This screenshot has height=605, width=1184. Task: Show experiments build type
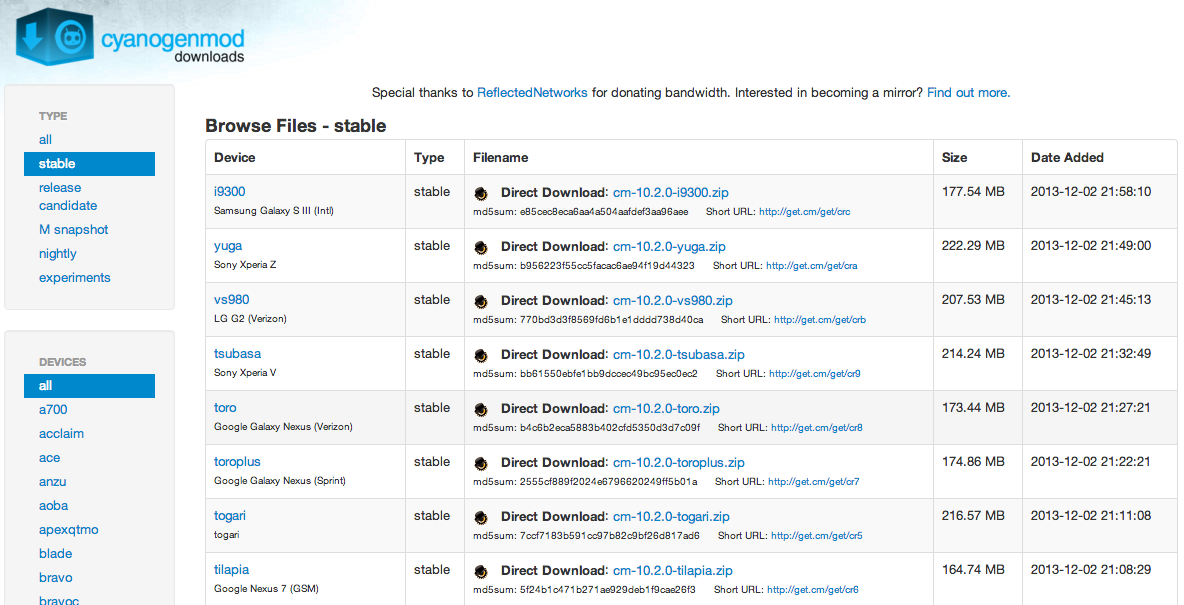74,278
